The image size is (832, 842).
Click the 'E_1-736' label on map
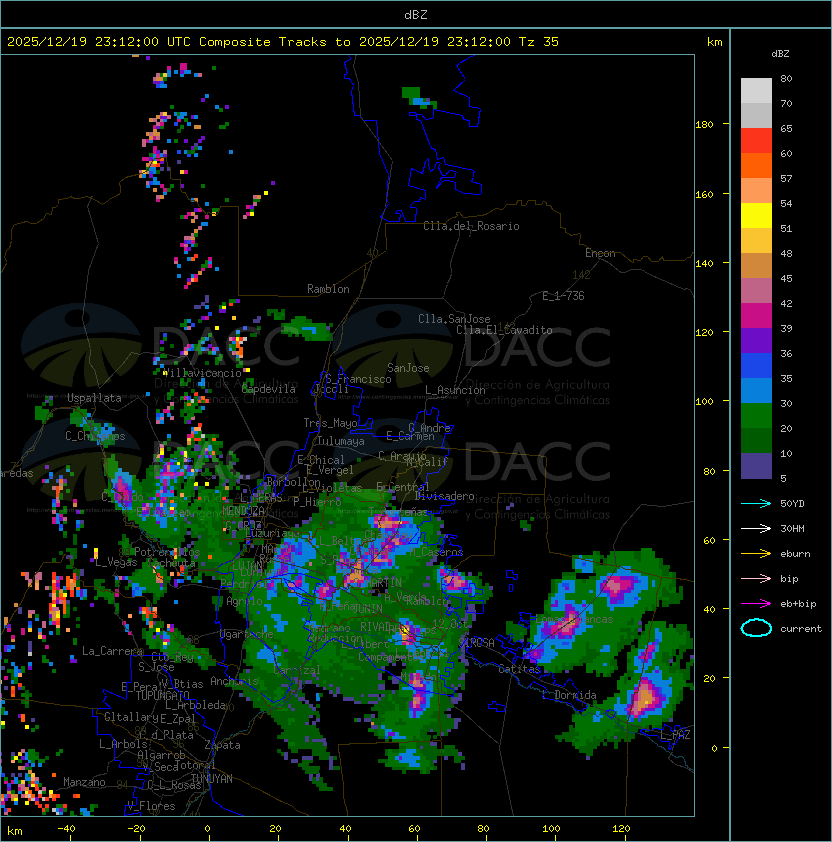(x=563, y=296)
